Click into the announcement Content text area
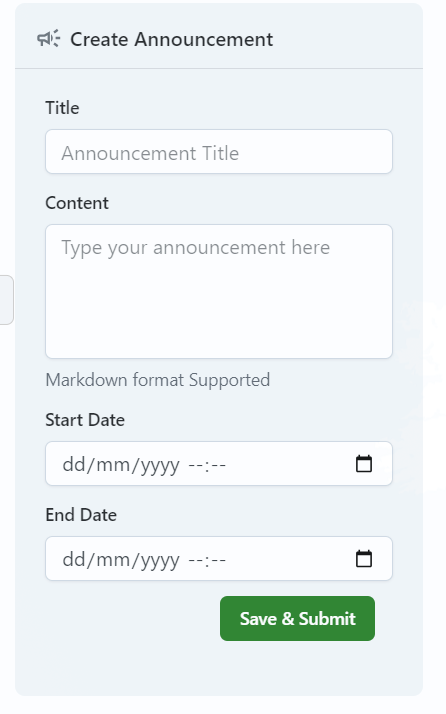The width and height of the screenshot is (446, 714). tap(219, 291)
